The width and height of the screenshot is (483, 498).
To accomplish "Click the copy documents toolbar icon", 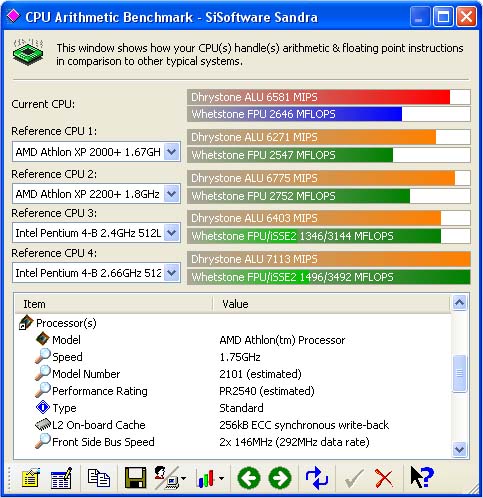I will point(99,478).
